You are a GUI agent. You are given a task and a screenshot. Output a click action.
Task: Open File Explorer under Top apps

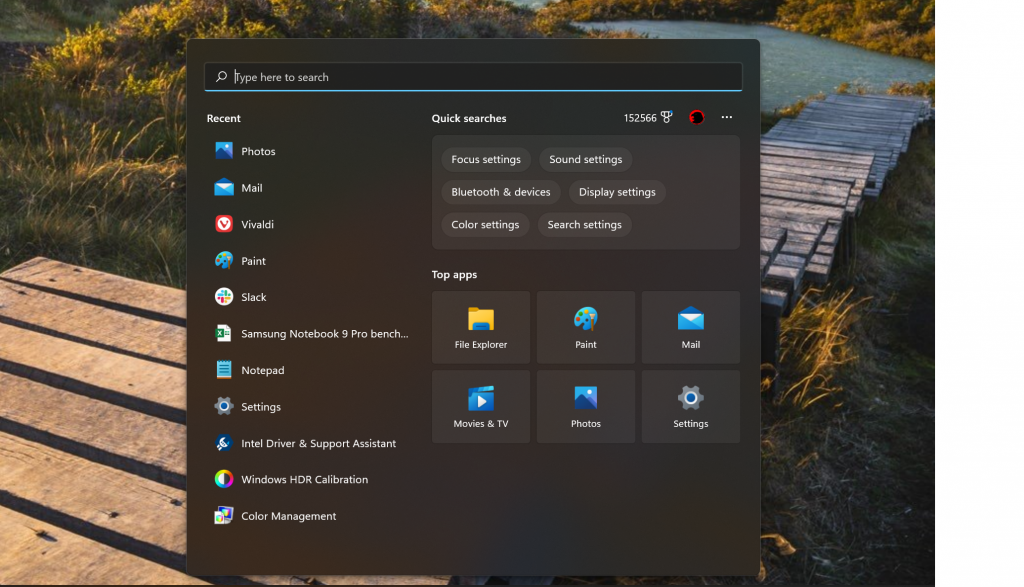tap(480, 327)
